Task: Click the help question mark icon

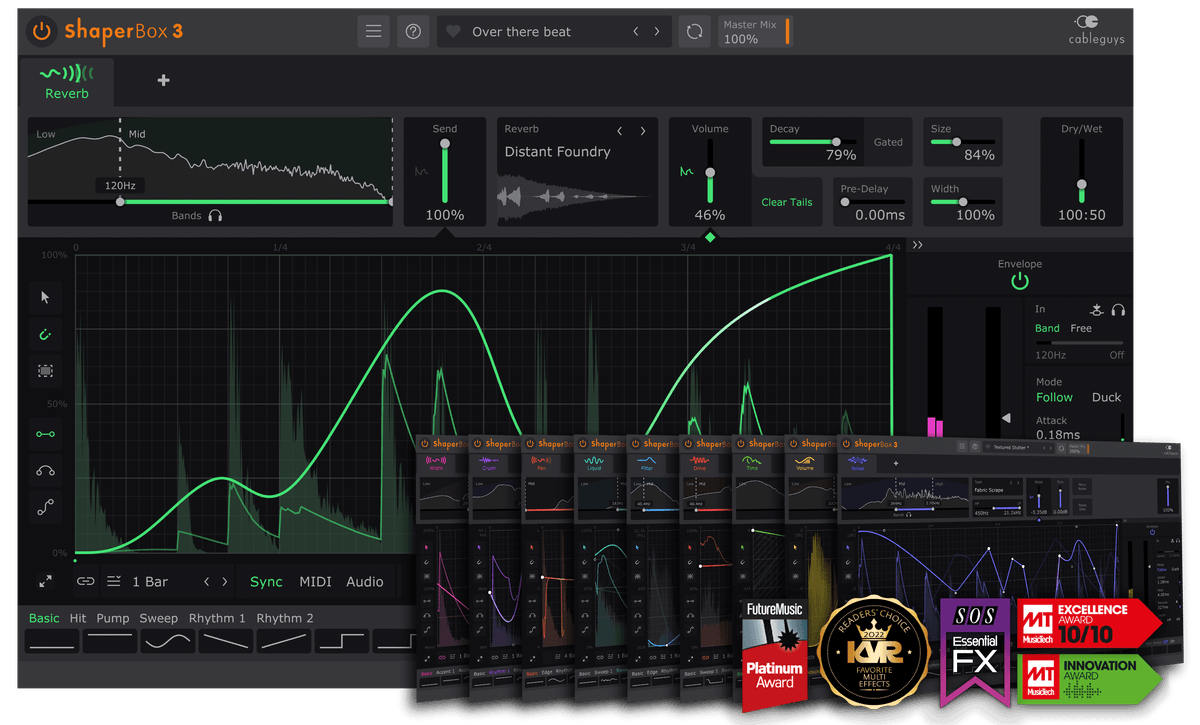Action: [413, 31]
